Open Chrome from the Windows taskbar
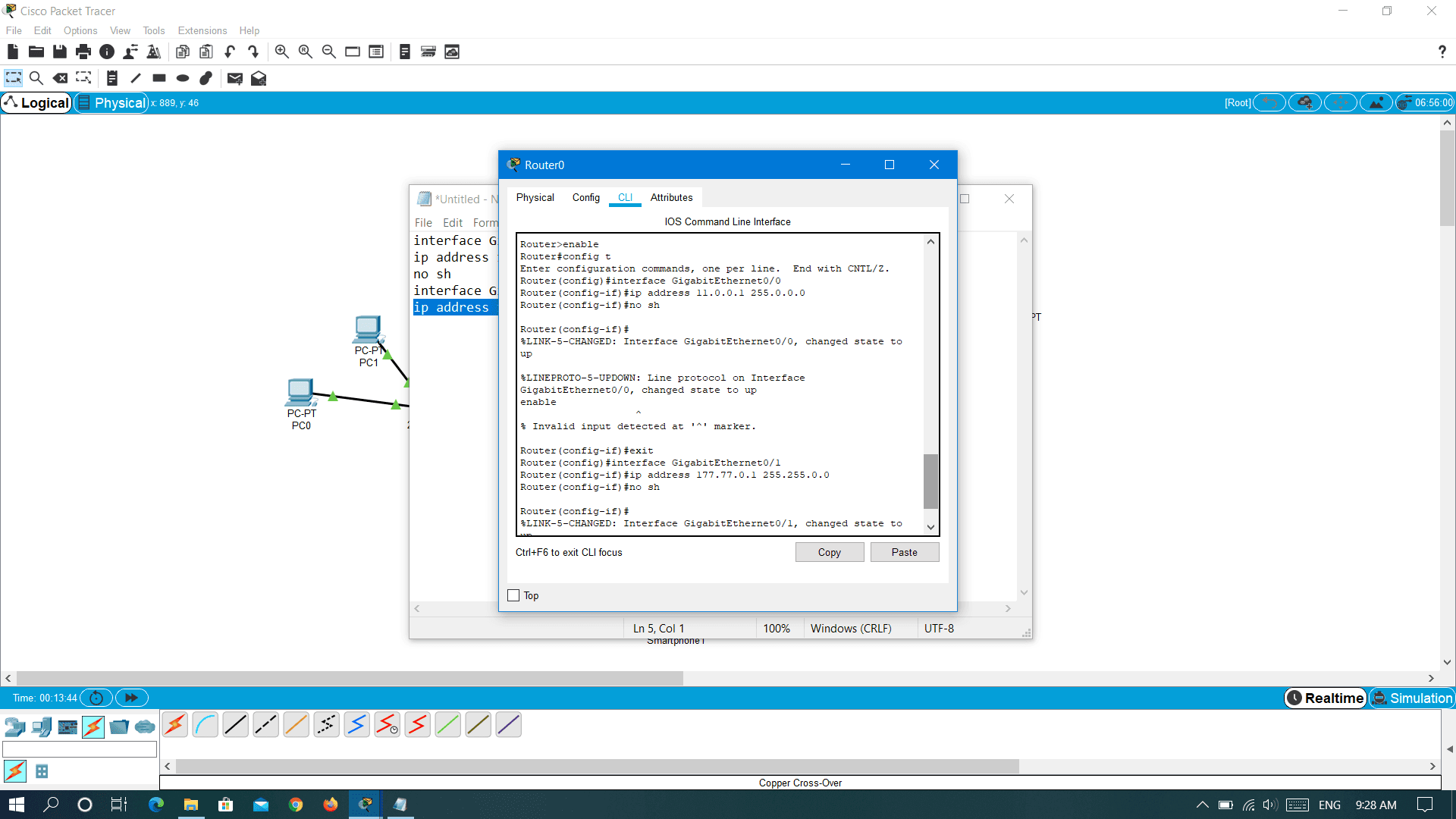The height and width of the screenshot is (819, 1456). (296, 805)
